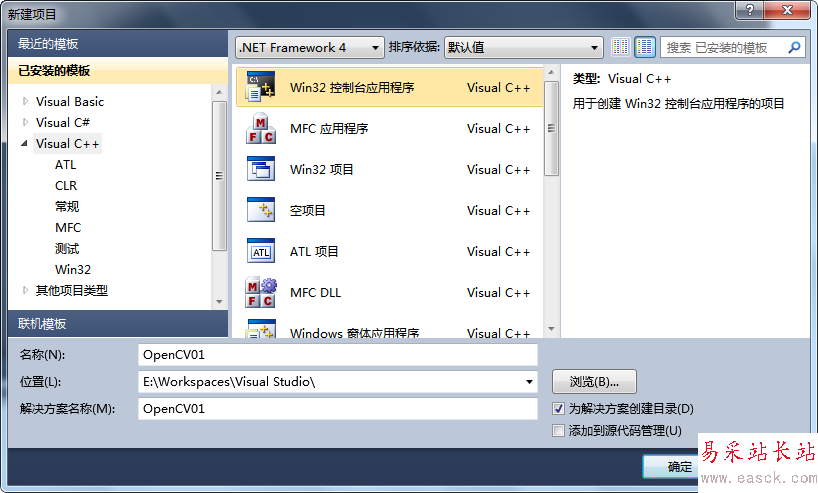This screenshot has width=818, height=493.
Task: Select ATL under Visual C++
Action: (x=66, y=164)
